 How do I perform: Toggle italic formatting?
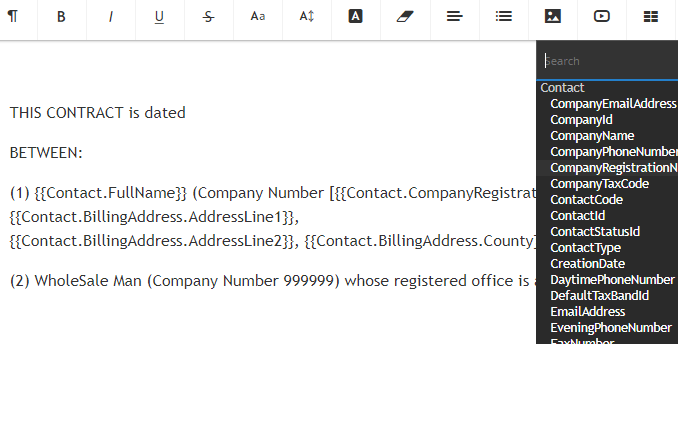pos(111,16)
